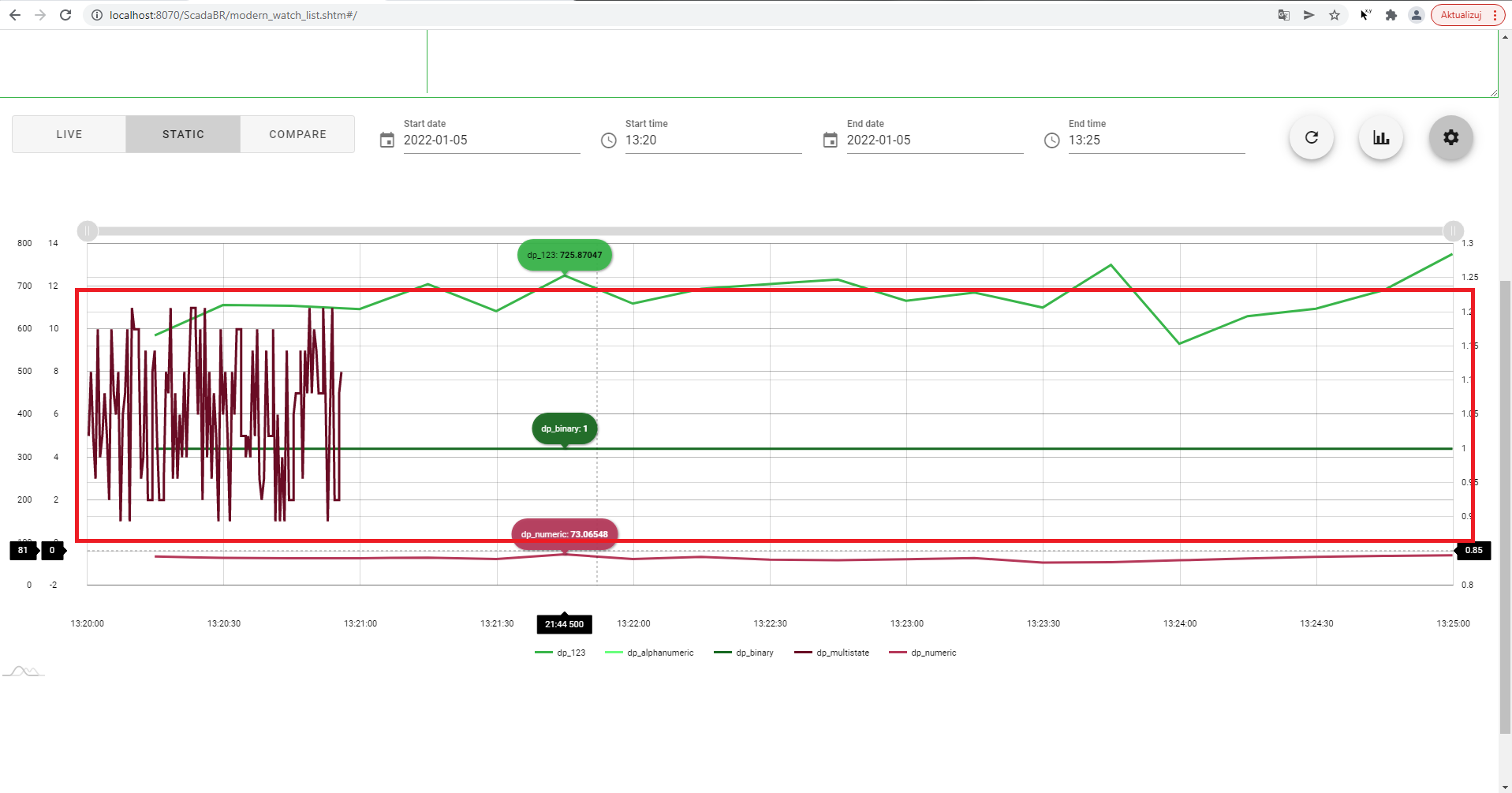Viewport: 1512px width, 793px height.
Task: Switch to the COMPARE tab
Action: coord(297,134)
